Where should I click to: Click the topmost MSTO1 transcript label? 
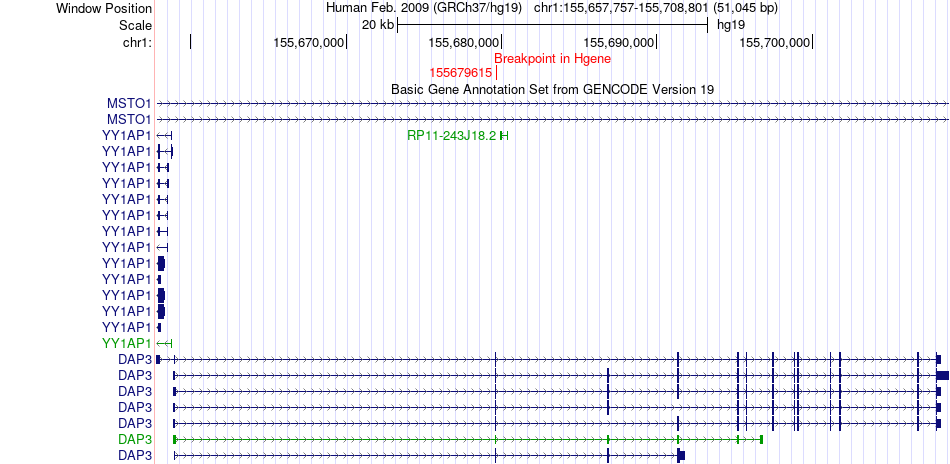(x=129, y=103)
